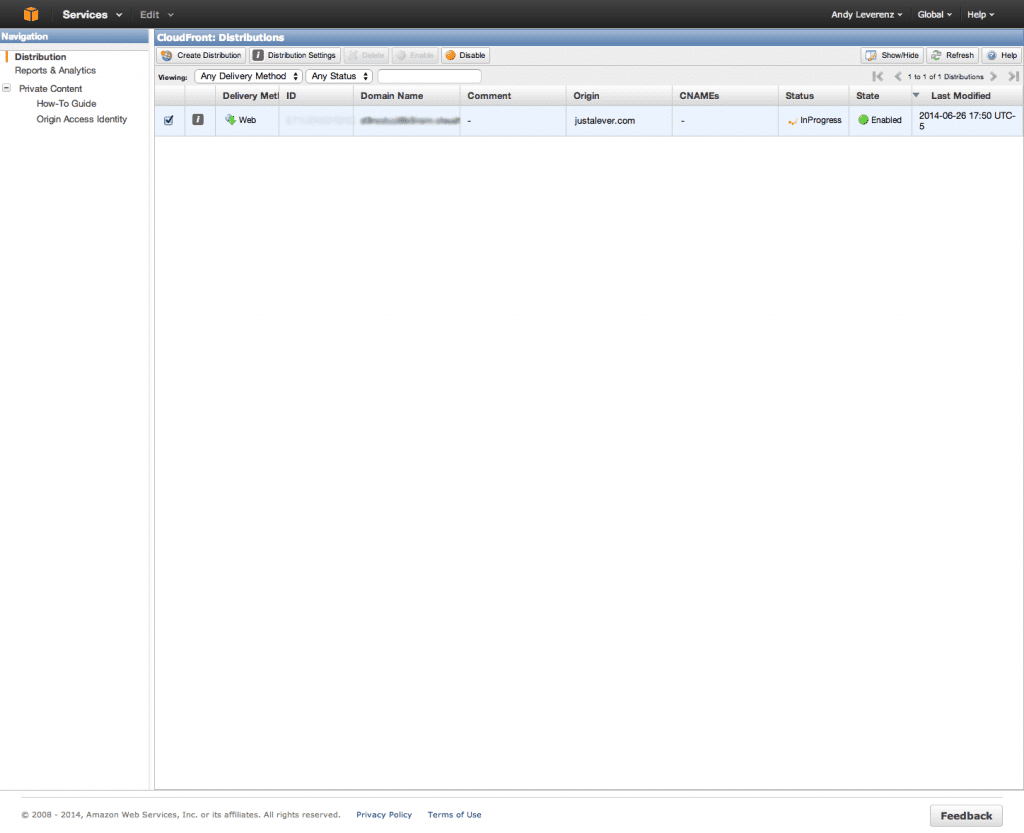Open the Global region menu
The width and height of the screenshot is (1024, 833).
[x=934, y=14]
